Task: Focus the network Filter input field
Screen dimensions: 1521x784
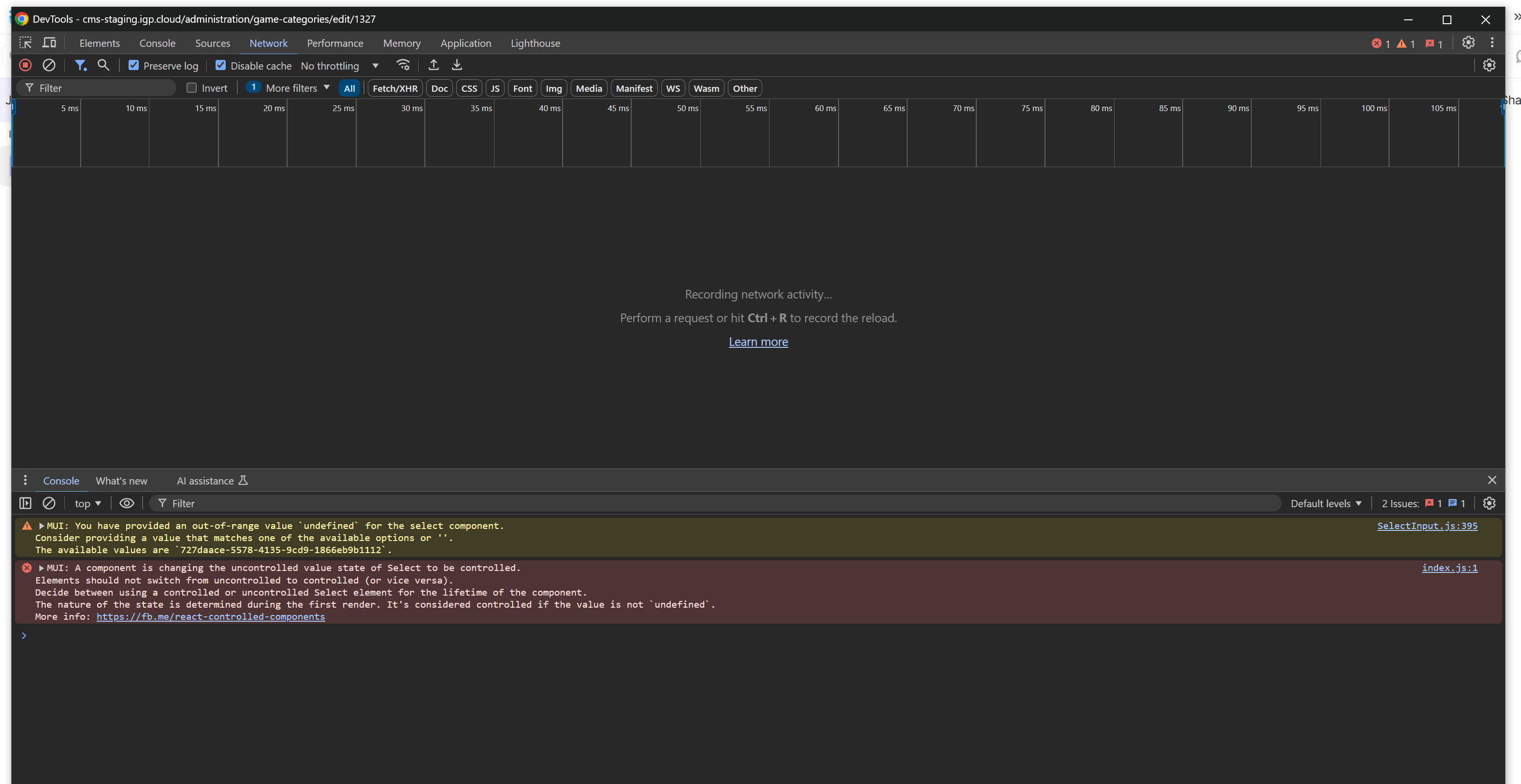Action: (x=96, y=88)
